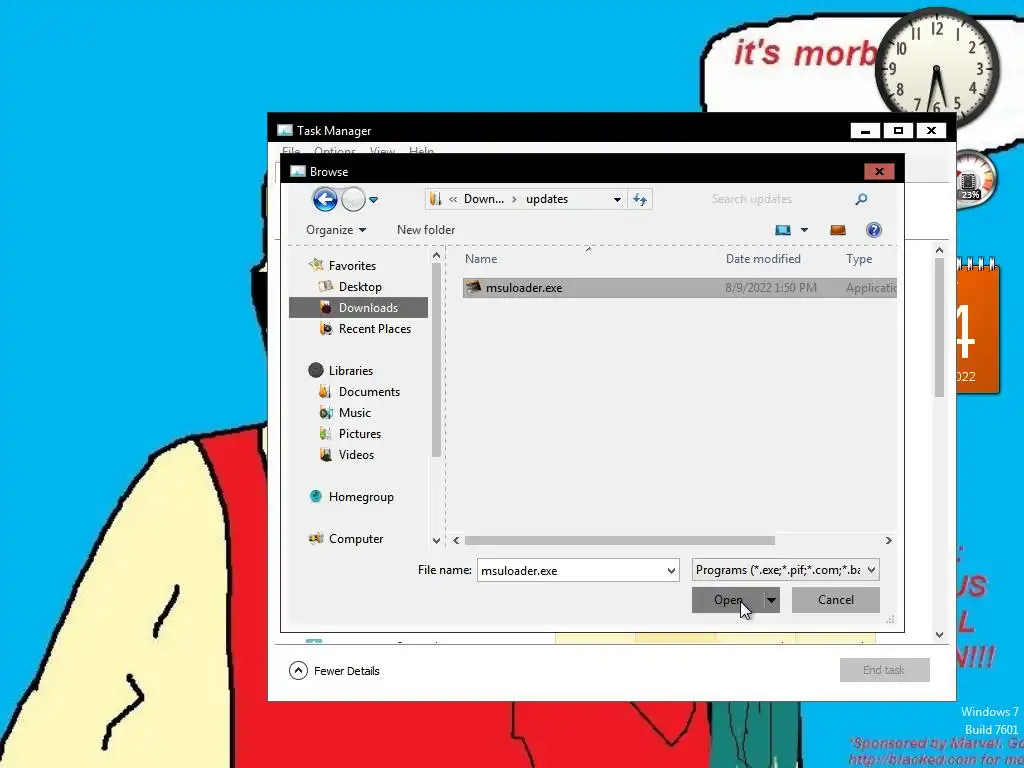The width and height of the screenshot is (1024, 768).
Task: Select Computer in navigation pane
Action: (356, 539)
